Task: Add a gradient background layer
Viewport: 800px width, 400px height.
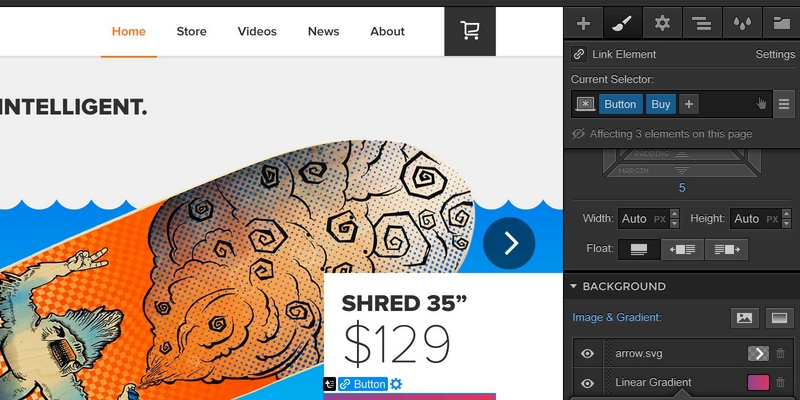Action: click(x=779, y=318)
